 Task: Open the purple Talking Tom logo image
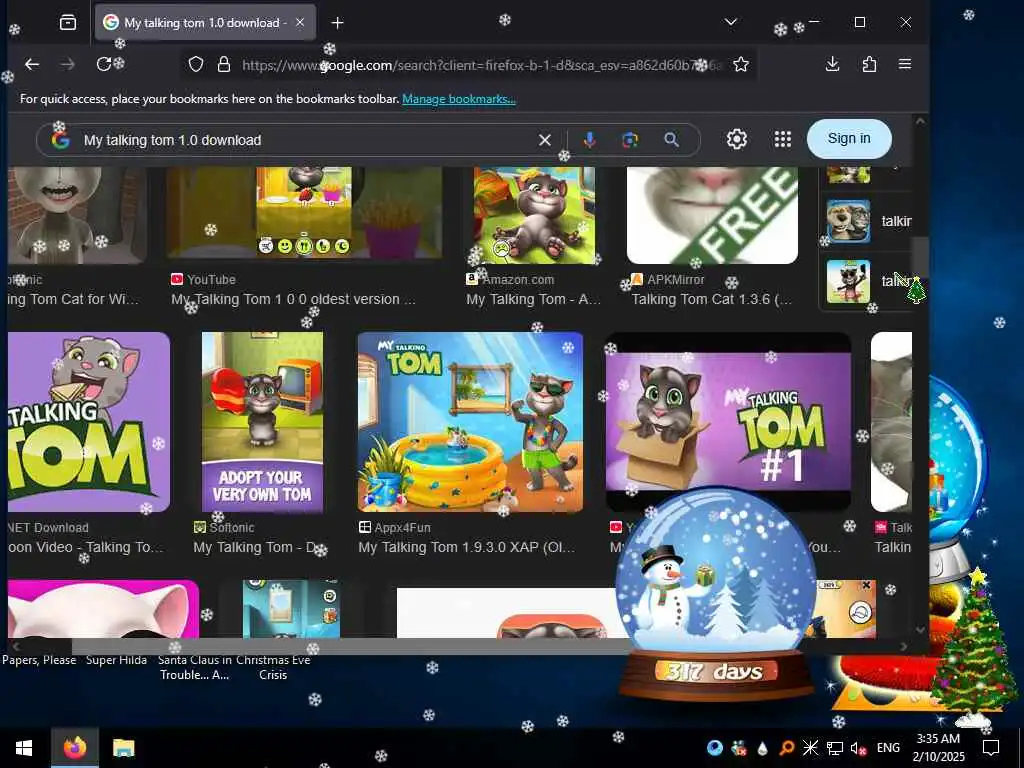89,422
